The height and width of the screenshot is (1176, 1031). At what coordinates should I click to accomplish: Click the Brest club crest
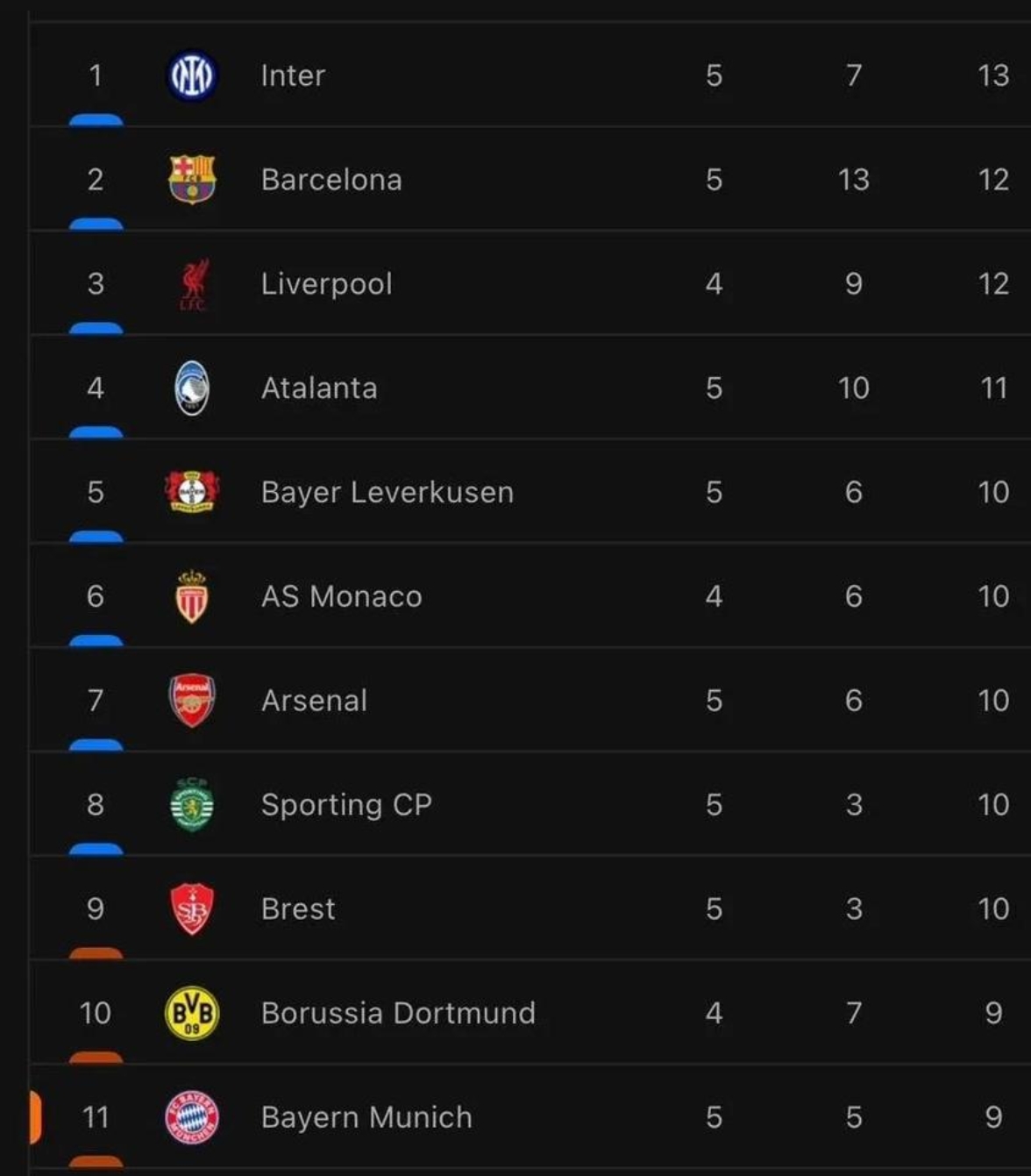pos(192,909)
